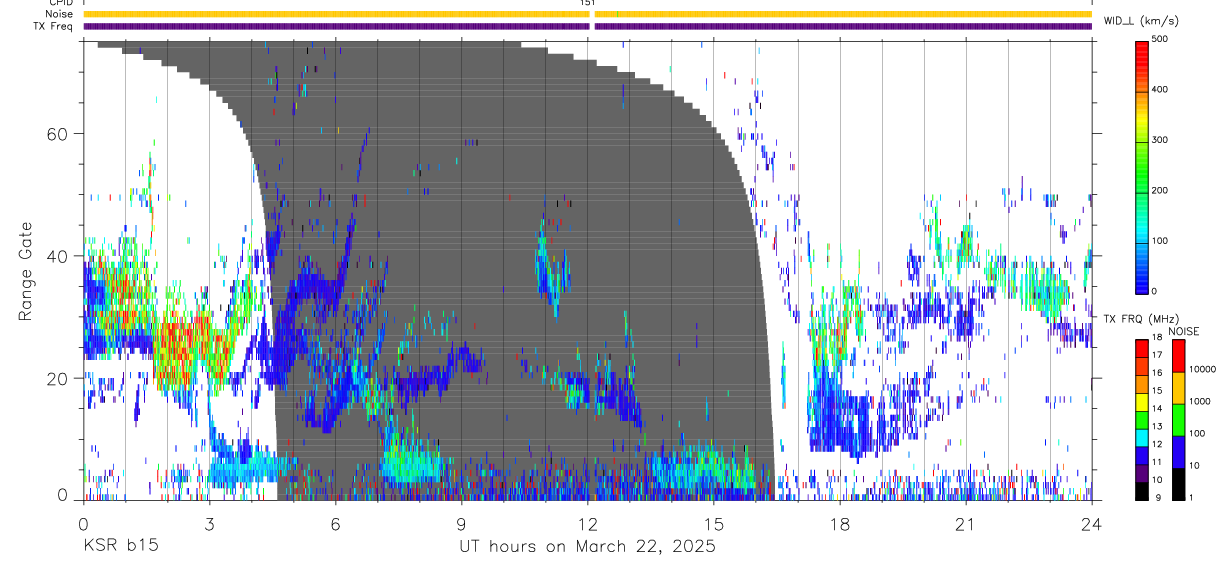Click the 'TX Freq' row label at top left
This screenshot has height=567, width=1228.
(x=55, y=26)
